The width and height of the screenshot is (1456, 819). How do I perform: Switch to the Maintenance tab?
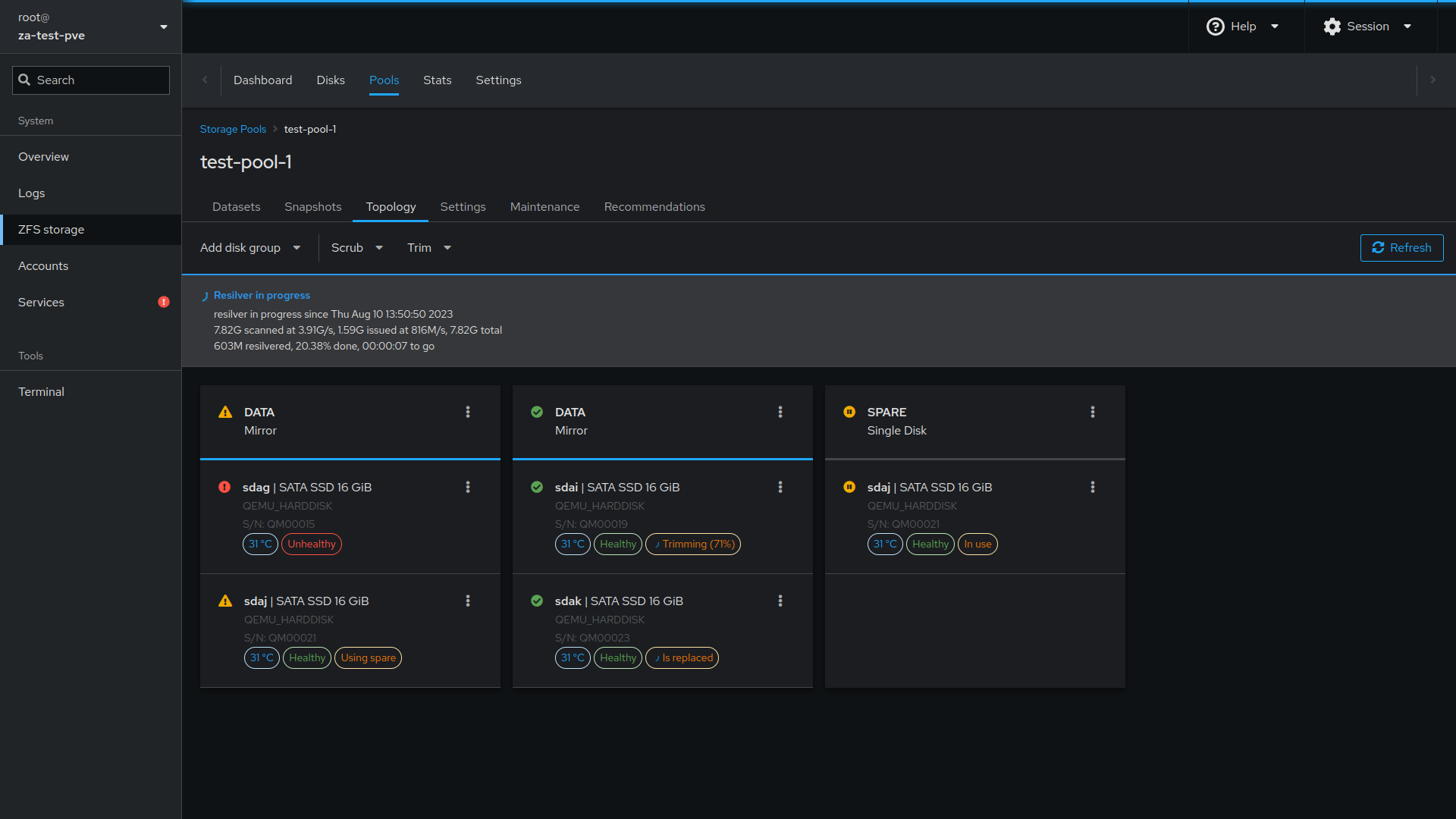coord(544,207)
